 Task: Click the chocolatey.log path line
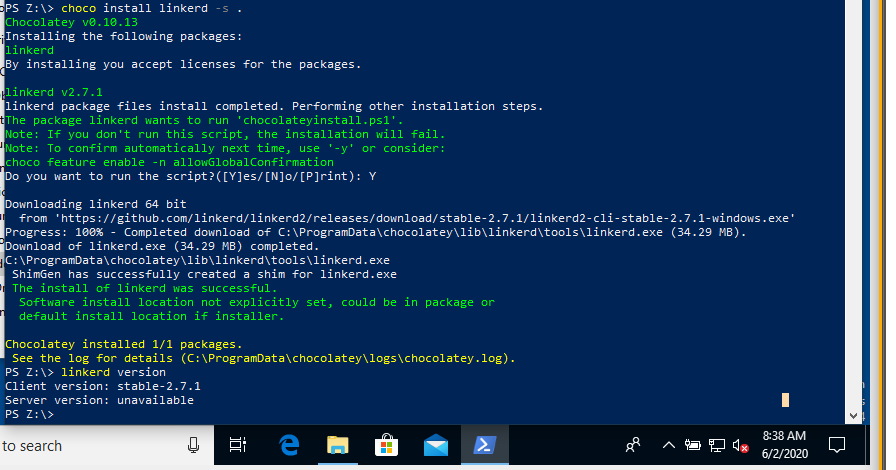pos(263,359)
